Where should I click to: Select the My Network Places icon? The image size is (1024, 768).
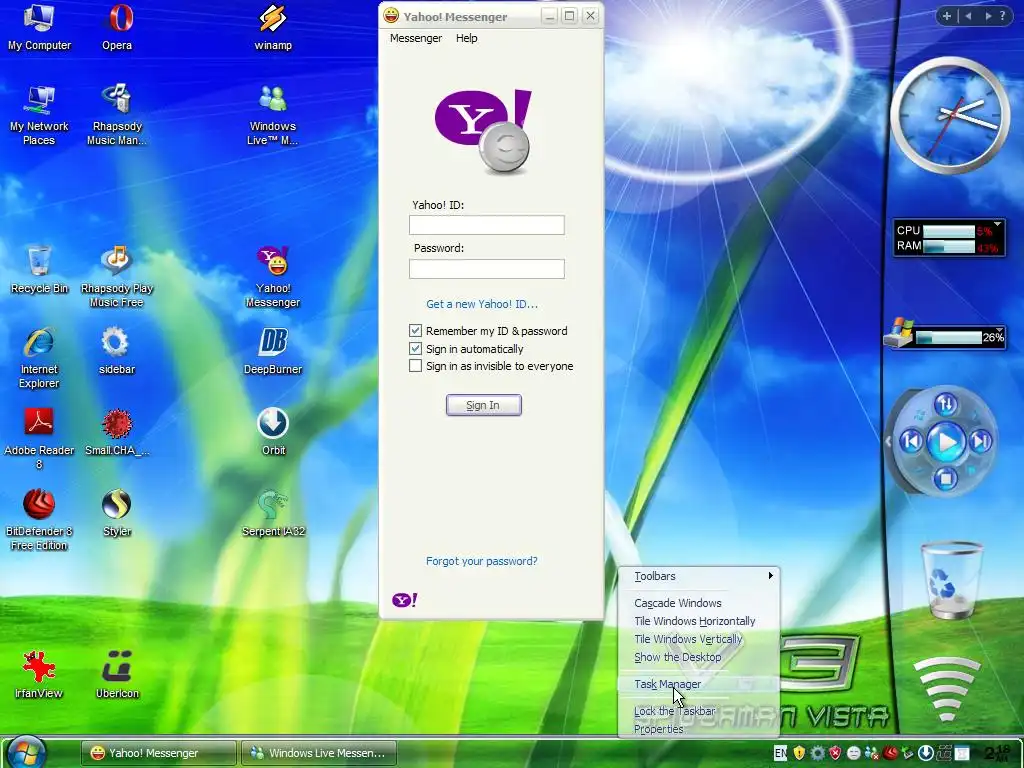click(x=39, y=115)
